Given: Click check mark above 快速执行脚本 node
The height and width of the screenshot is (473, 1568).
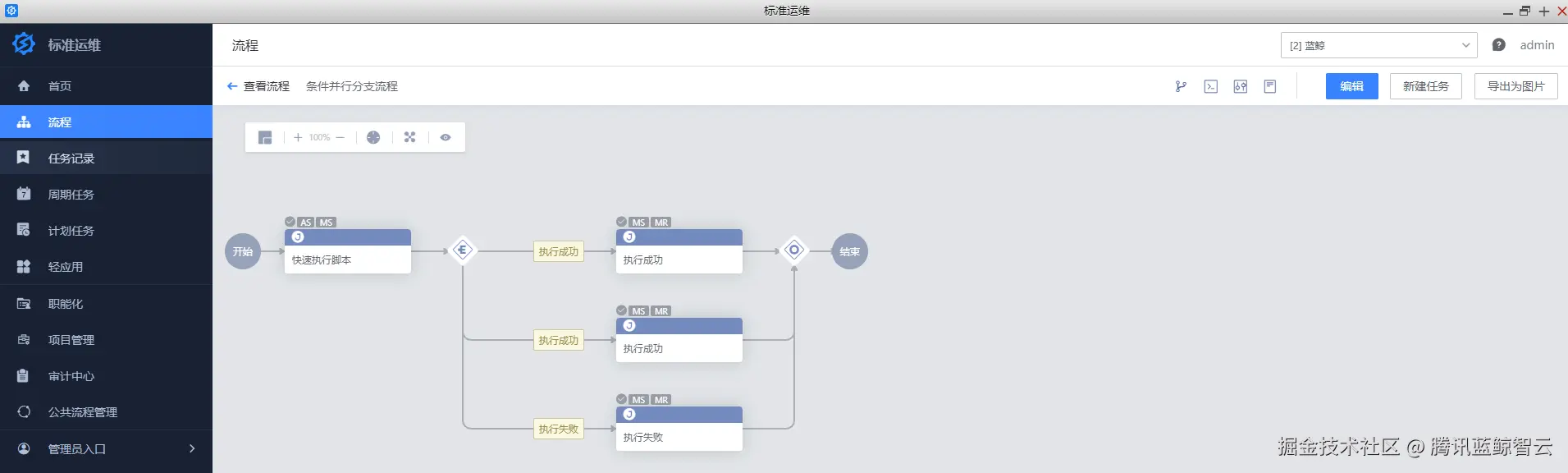Looking at the screenshot, I should [290, 222].
